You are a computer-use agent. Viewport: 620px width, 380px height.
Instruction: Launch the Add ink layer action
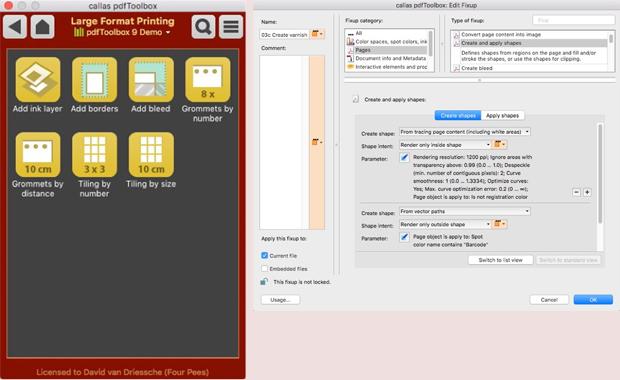pos(38,79)
